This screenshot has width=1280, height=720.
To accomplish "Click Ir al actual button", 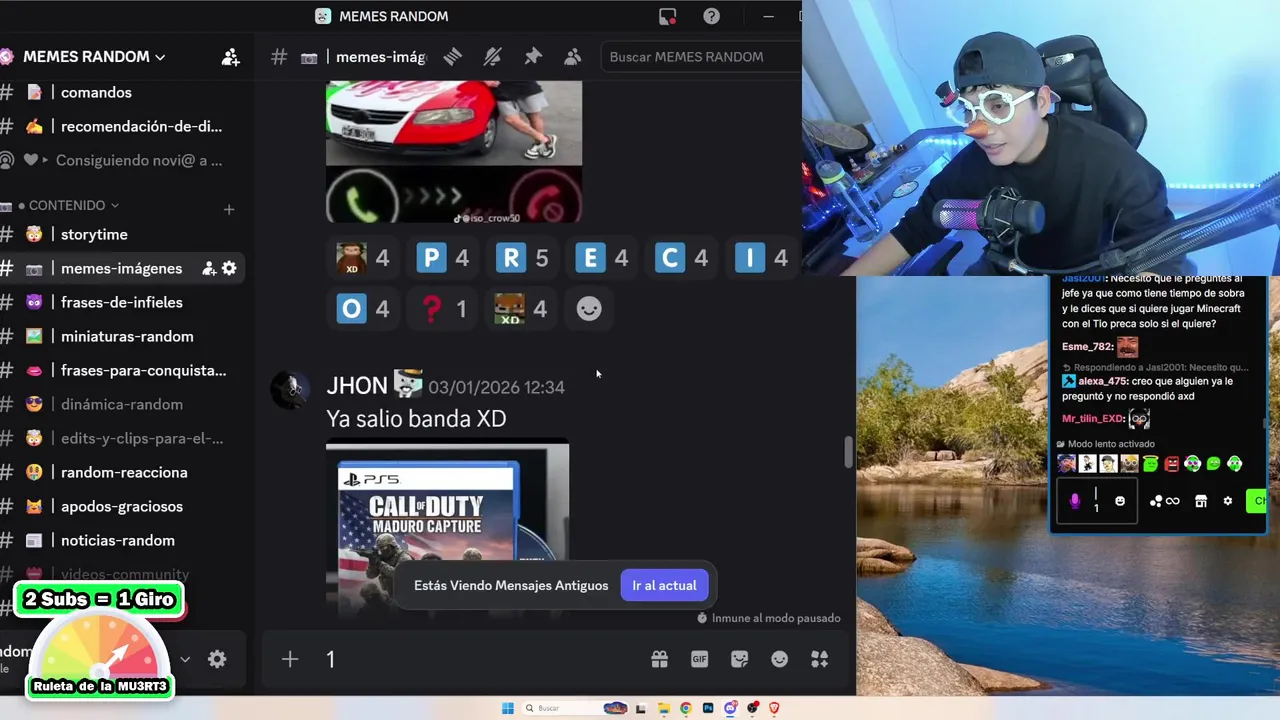I will 664,585.
